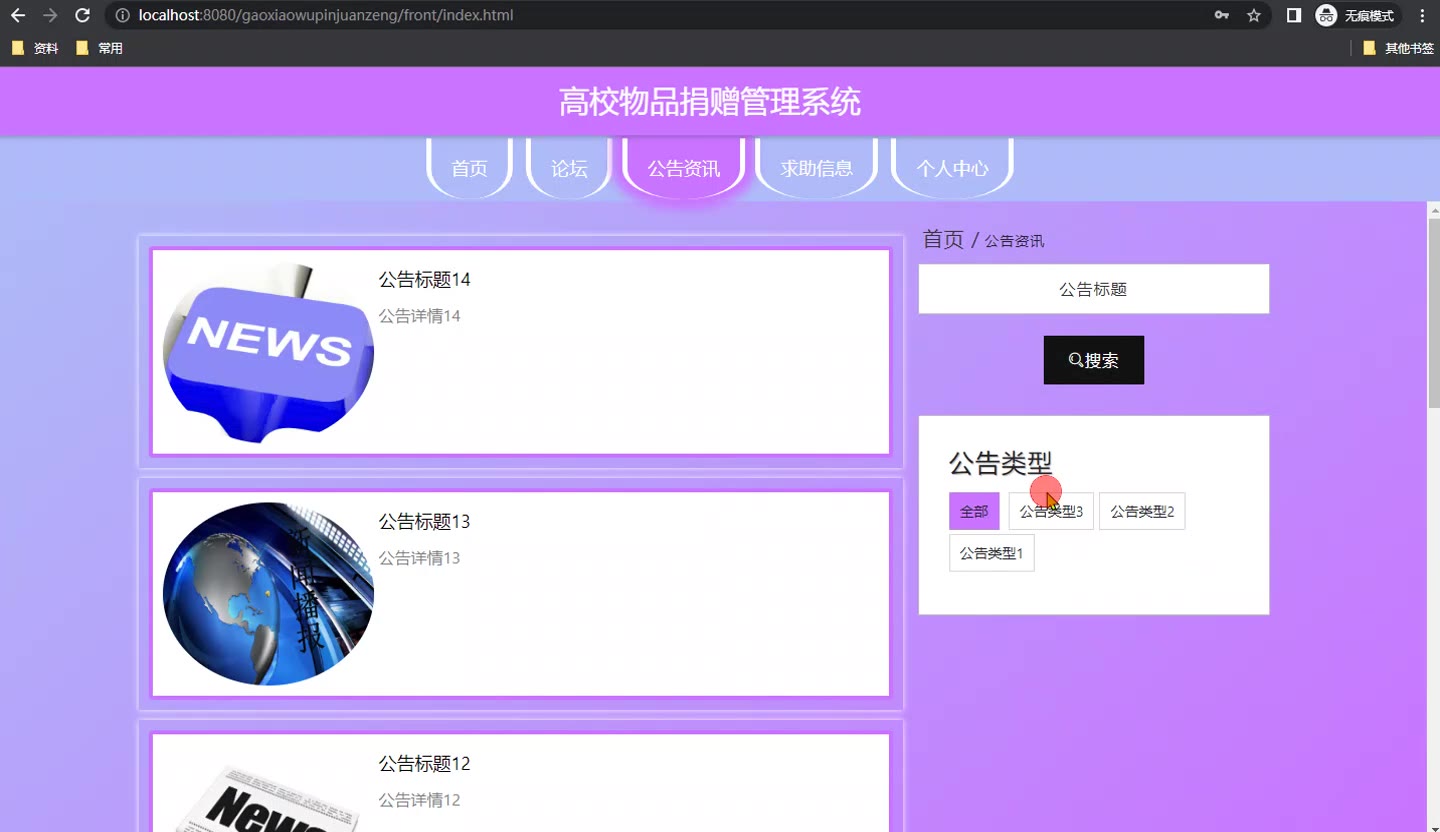Open the 公告标题14 title

(424, 280)
